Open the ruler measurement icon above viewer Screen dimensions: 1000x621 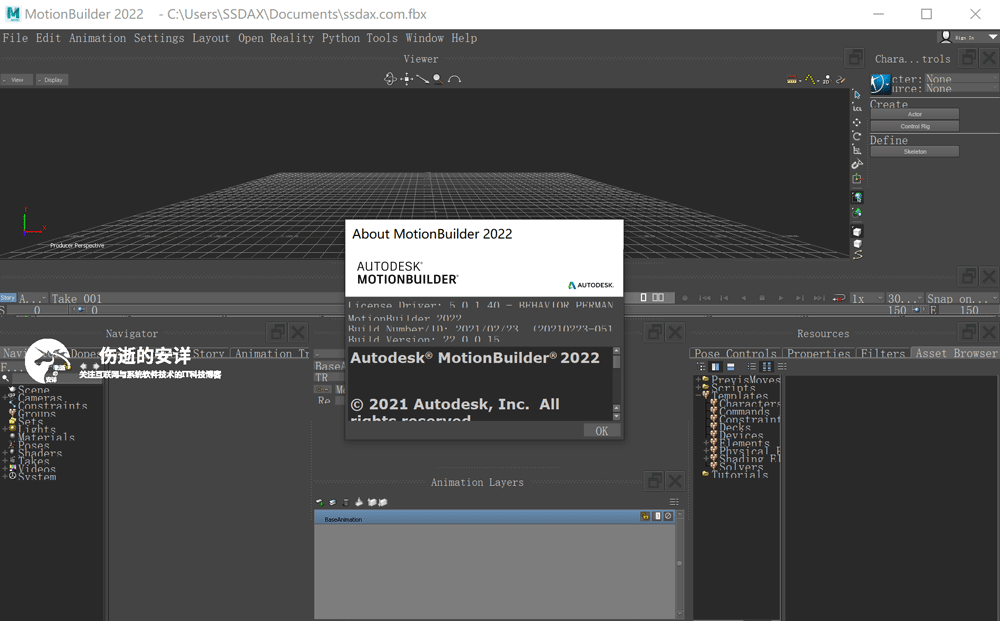click(792, 80)
